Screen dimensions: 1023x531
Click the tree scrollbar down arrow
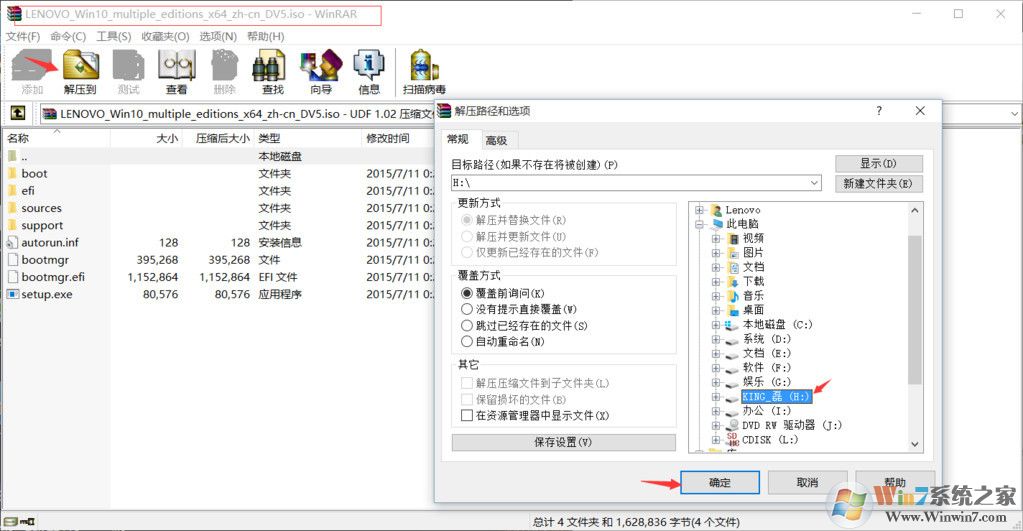click(x=914, y=444)
